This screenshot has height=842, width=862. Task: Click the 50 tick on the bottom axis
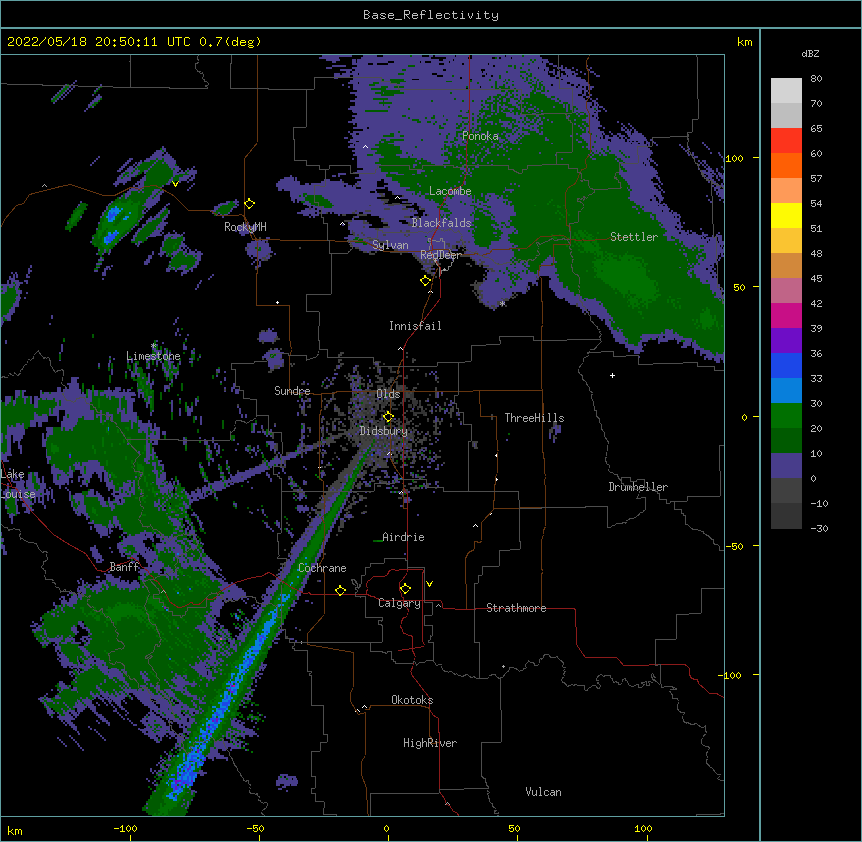514,829
